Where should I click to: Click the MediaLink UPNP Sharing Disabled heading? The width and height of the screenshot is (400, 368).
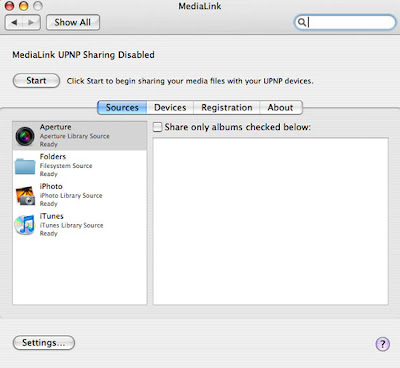tap(83, 55)
